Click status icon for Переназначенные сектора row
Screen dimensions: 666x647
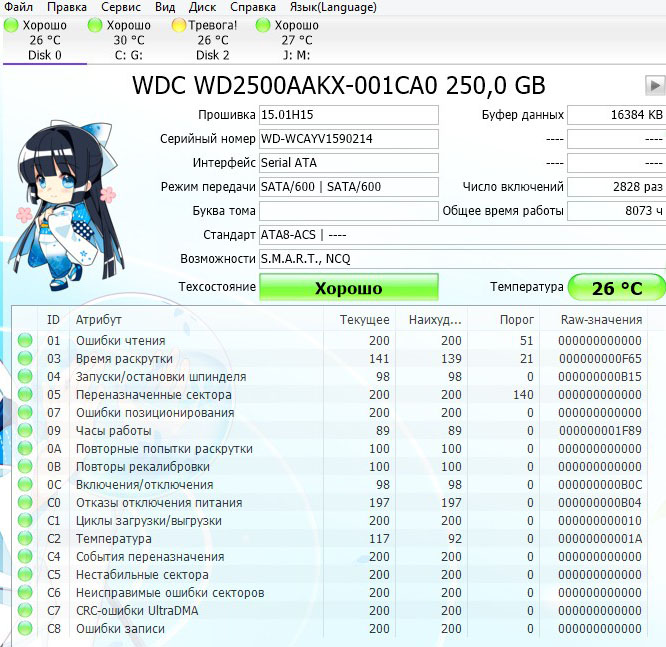(x=25, y=394)
